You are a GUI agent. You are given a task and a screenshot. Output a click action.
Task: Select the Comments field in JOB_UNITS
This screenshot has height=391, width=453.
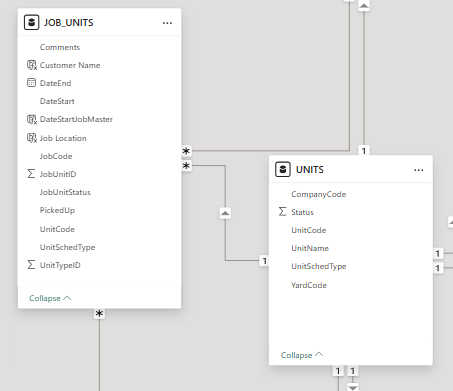click(60, 47)
